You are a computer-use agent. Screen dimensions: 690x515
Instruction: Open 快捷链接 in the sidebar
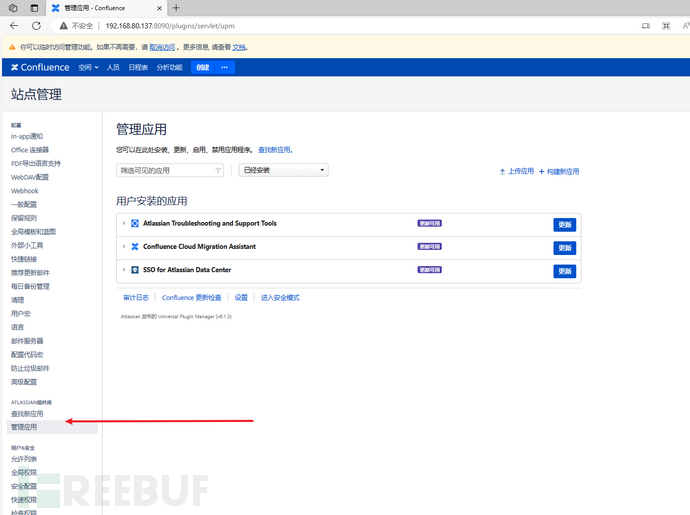click(x=24, y=259)
